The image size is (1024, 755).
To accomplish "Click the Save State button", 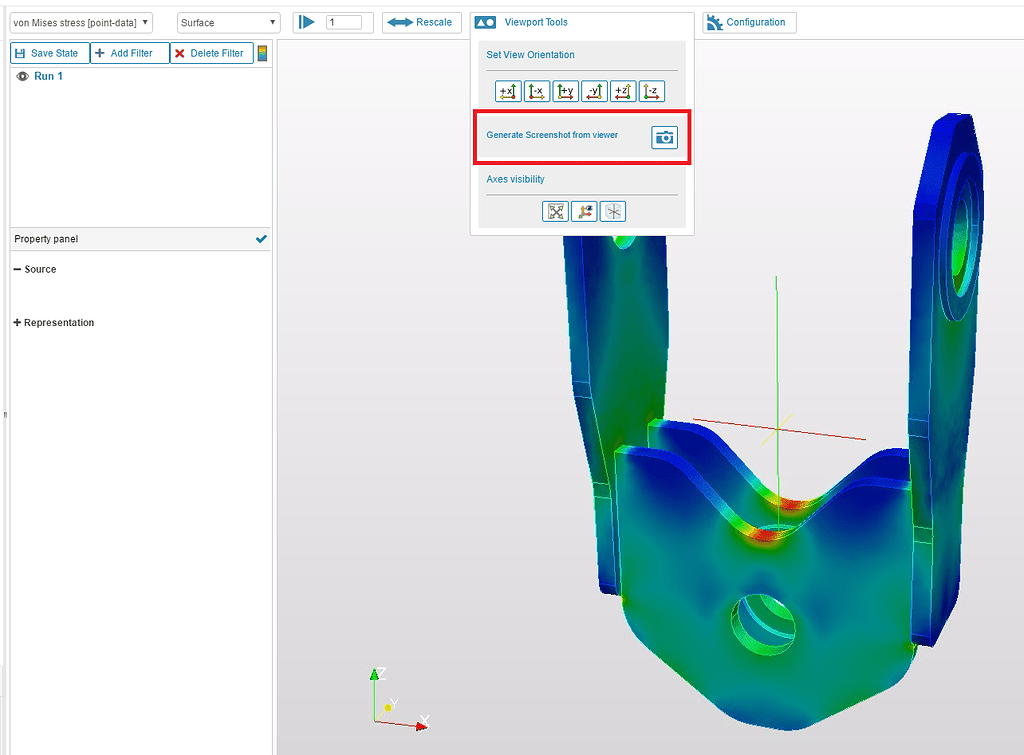I will [49, 52].
